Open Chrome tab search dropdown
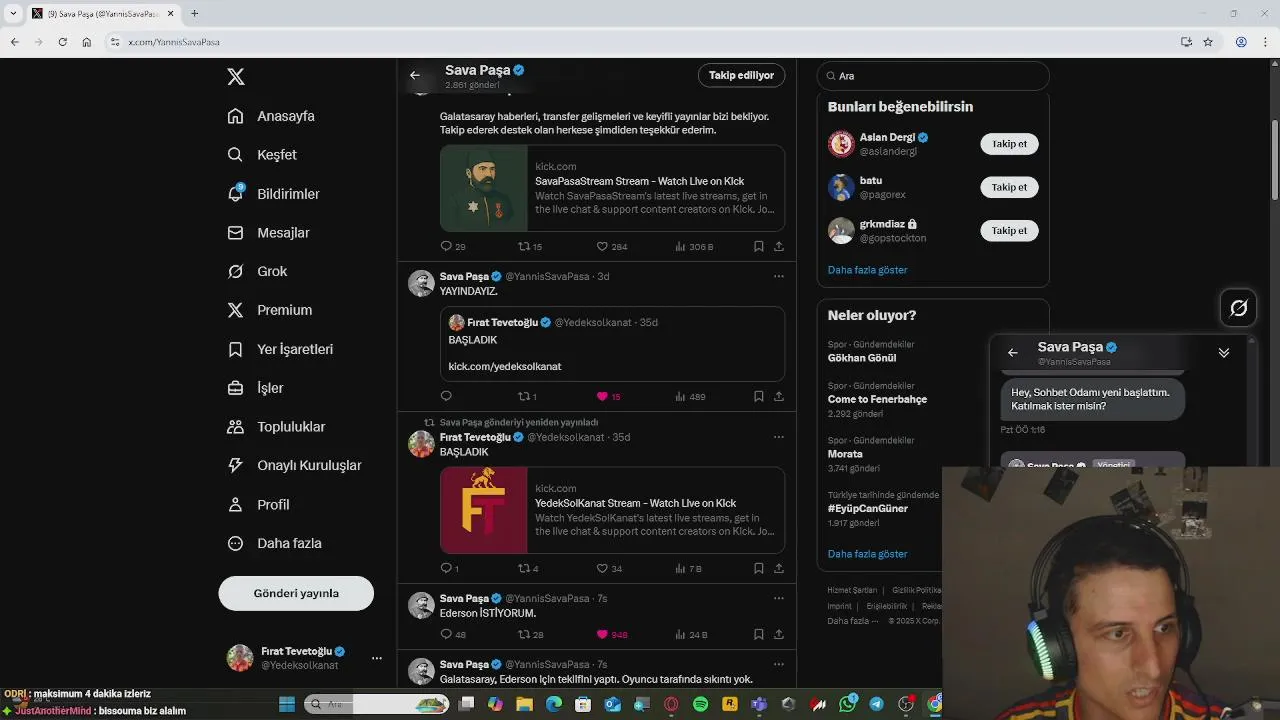This screenshot has height=720, width=1280. point(13,13)
